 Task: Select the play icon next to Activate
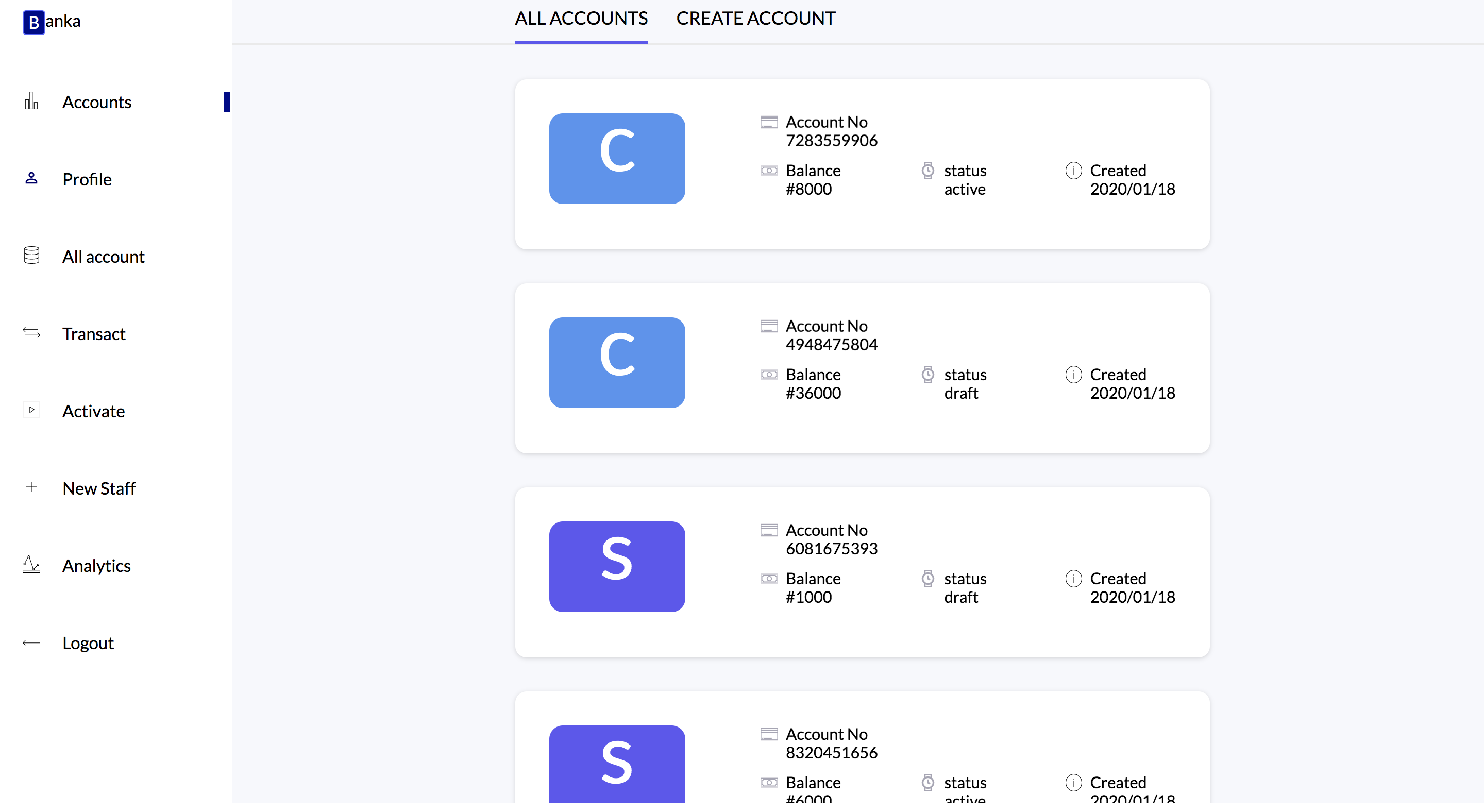pos(31,410)
